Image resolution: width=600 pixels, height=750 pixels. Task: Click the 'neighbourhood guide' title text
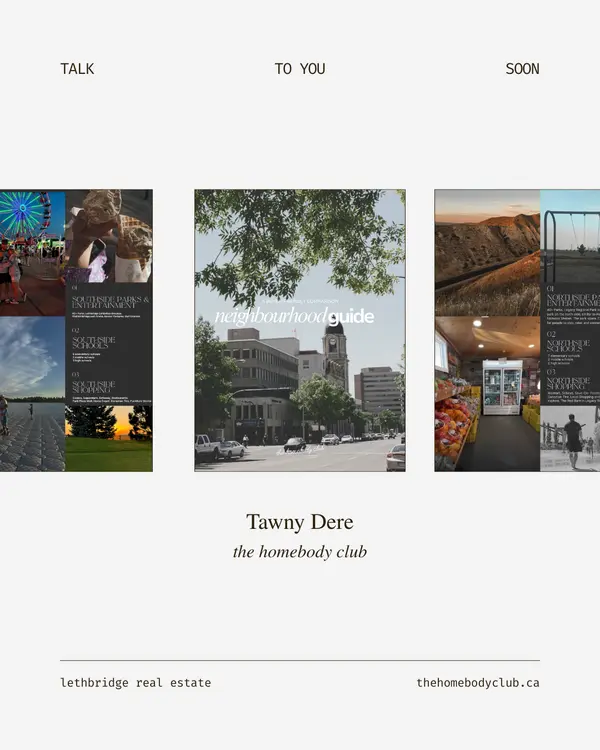coord(294,317)
